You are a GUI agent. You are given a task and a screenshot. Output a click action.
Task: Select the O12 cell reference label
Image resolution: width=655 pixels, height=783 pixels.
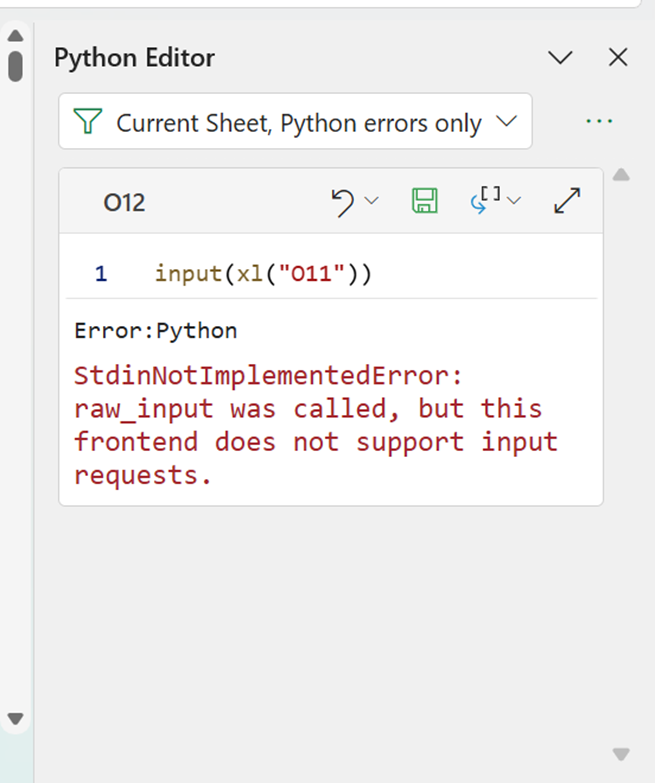click(124, 203)
